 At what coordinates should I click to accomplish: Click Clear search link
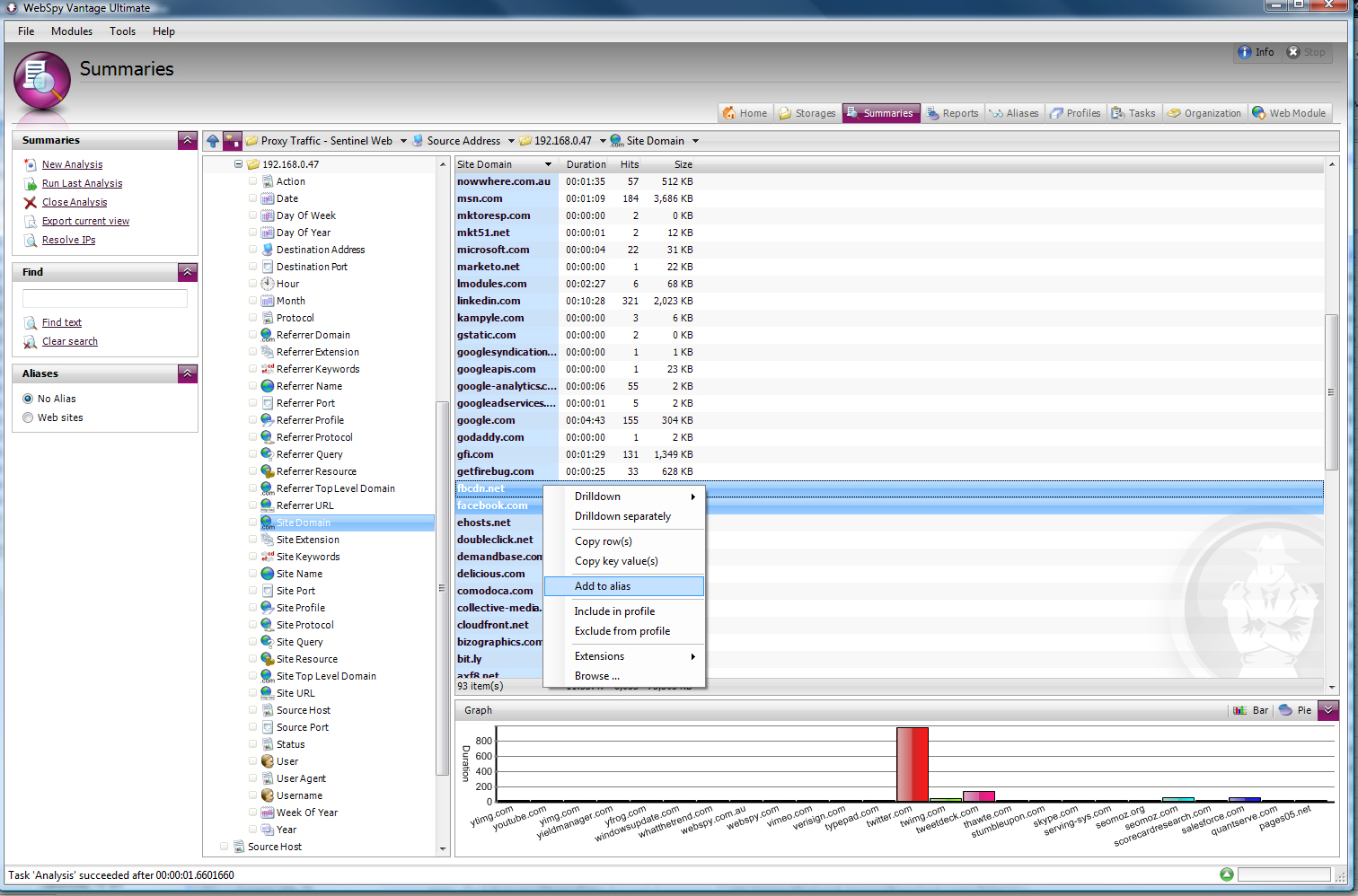coord(70,341)
